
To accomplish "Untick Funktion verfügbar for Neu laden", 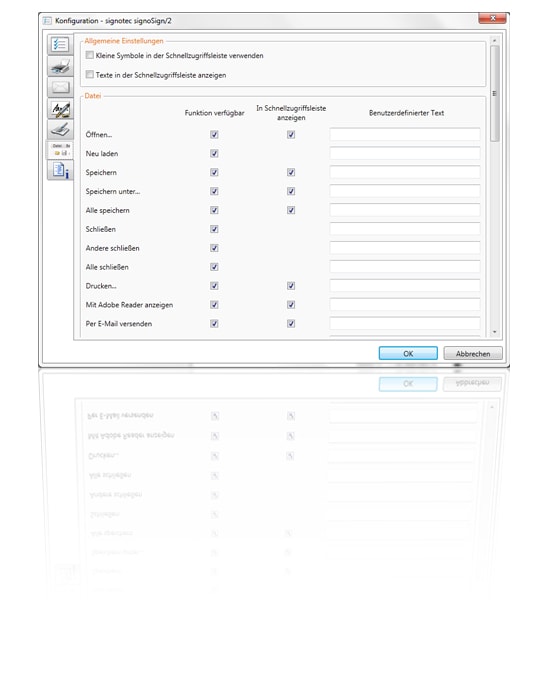I will (214, 153).
